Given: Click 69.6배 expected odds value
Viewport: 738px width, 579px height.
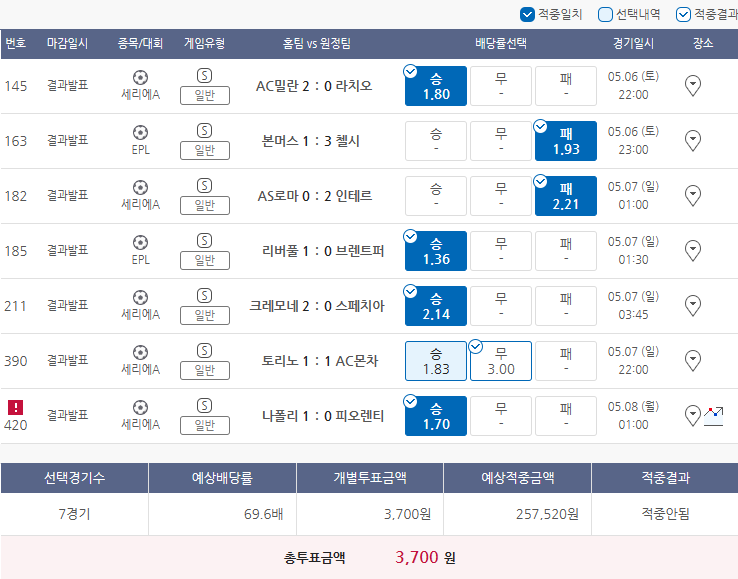Looking at the screenshot, I should pos(264,514).
